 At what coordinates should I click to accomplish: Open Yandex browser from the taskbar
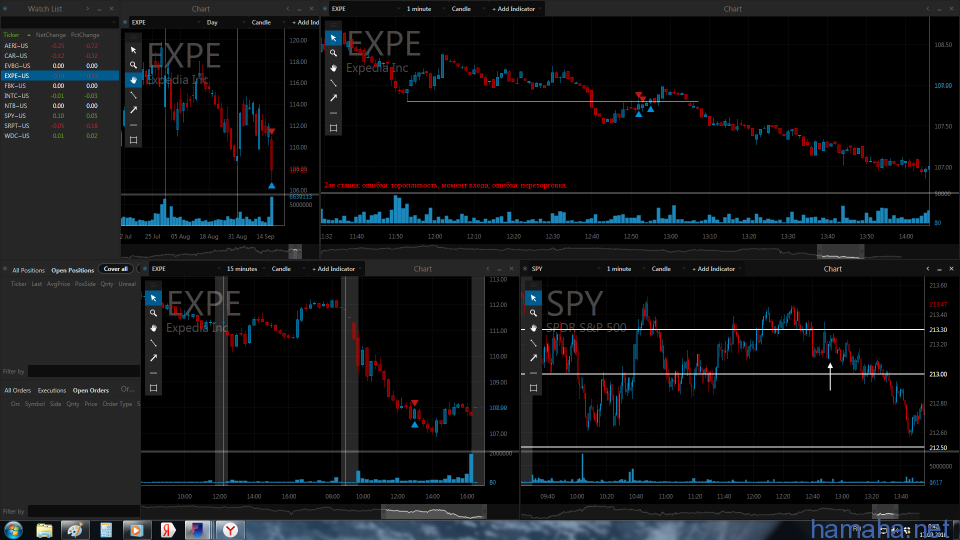[230, 530]
